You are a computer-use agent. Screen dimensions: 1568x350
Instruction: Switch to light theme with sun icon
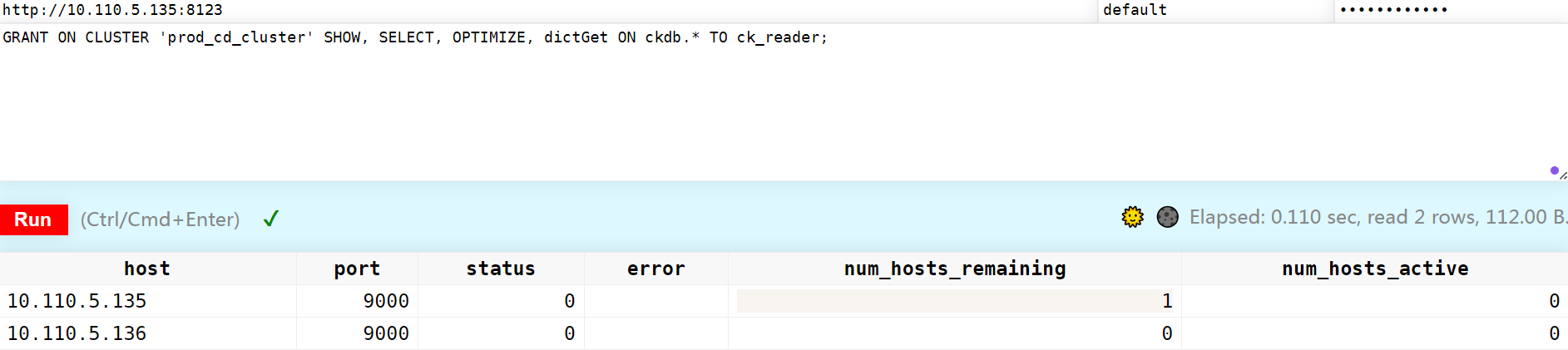tap(1132, 217)
